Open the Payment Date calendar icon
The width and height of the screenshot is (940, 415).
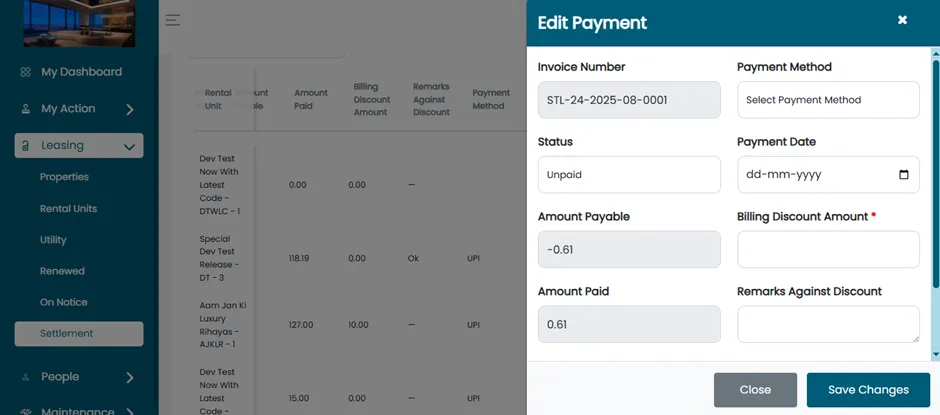coord(904,175)
